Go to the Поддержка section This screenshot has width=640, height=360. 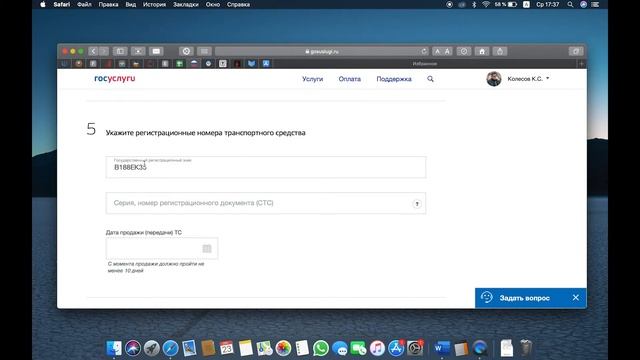tap(394, 79)
